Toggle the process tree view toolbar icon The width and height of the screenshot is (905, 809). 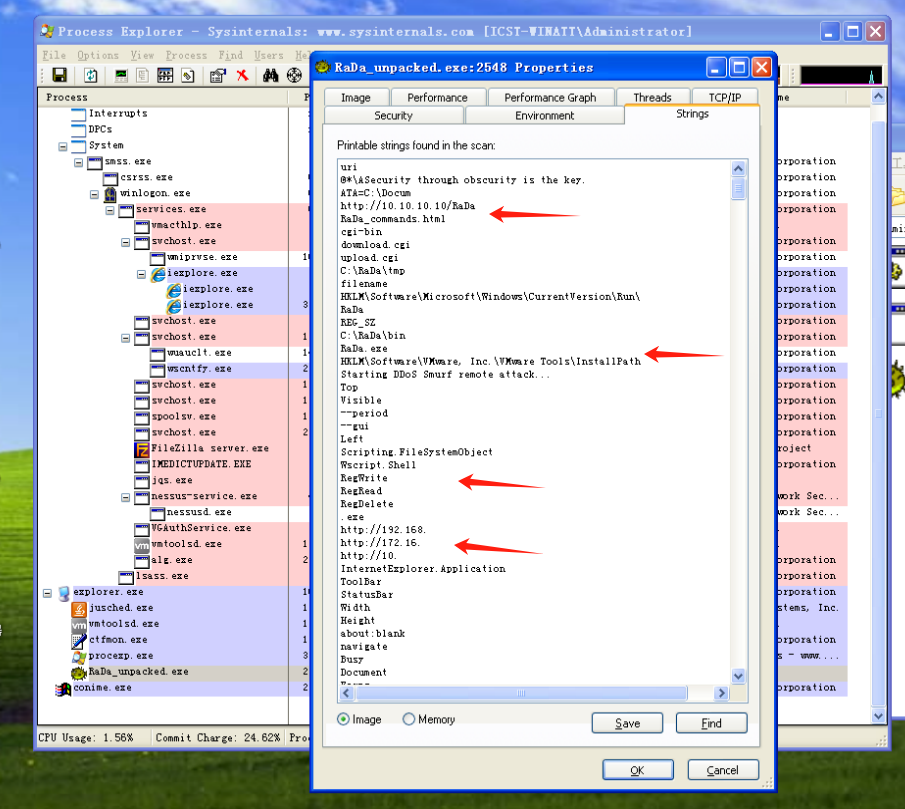pos(143,75)
